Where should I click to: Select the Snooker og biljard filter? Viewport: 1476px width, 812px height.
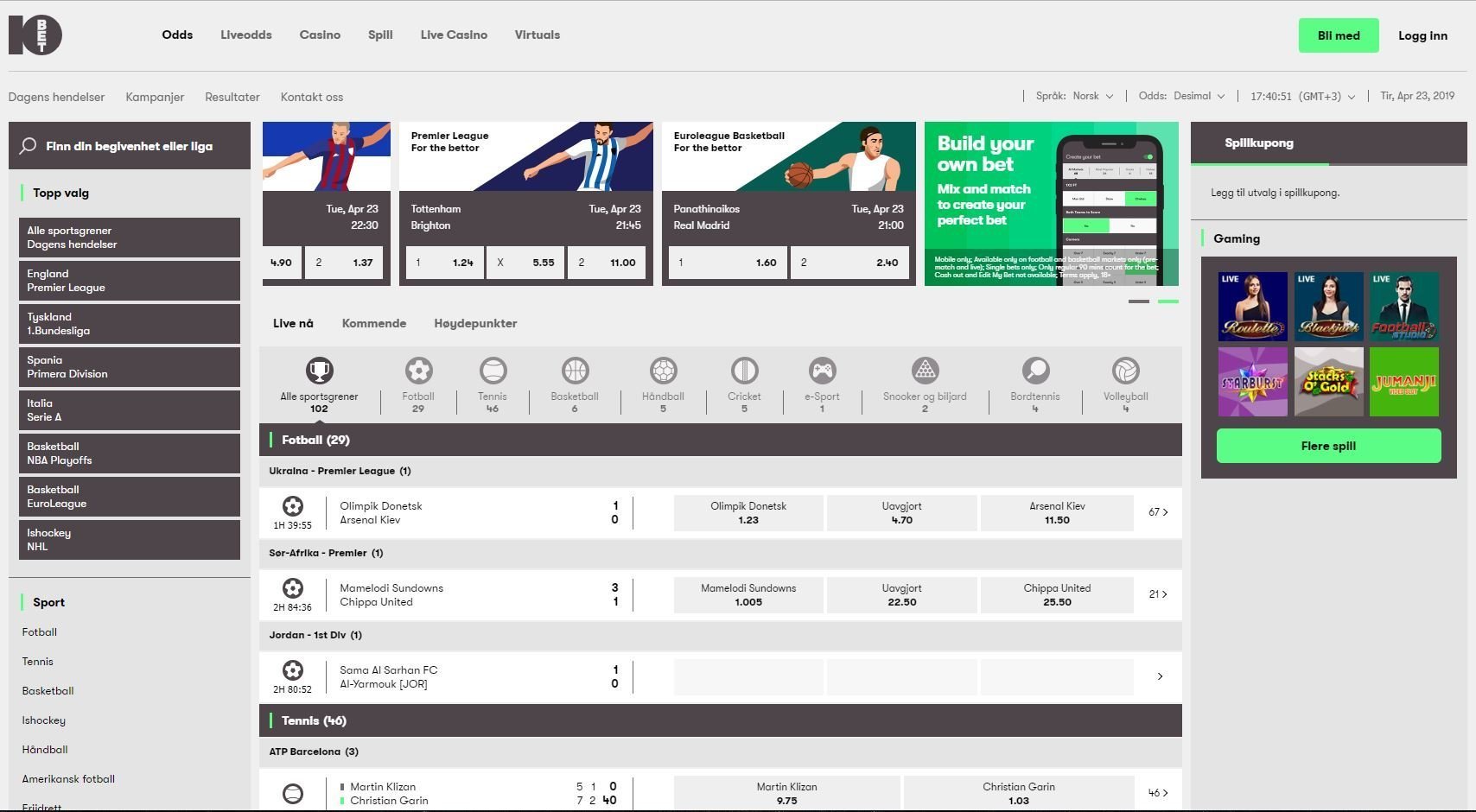[924, 377]
